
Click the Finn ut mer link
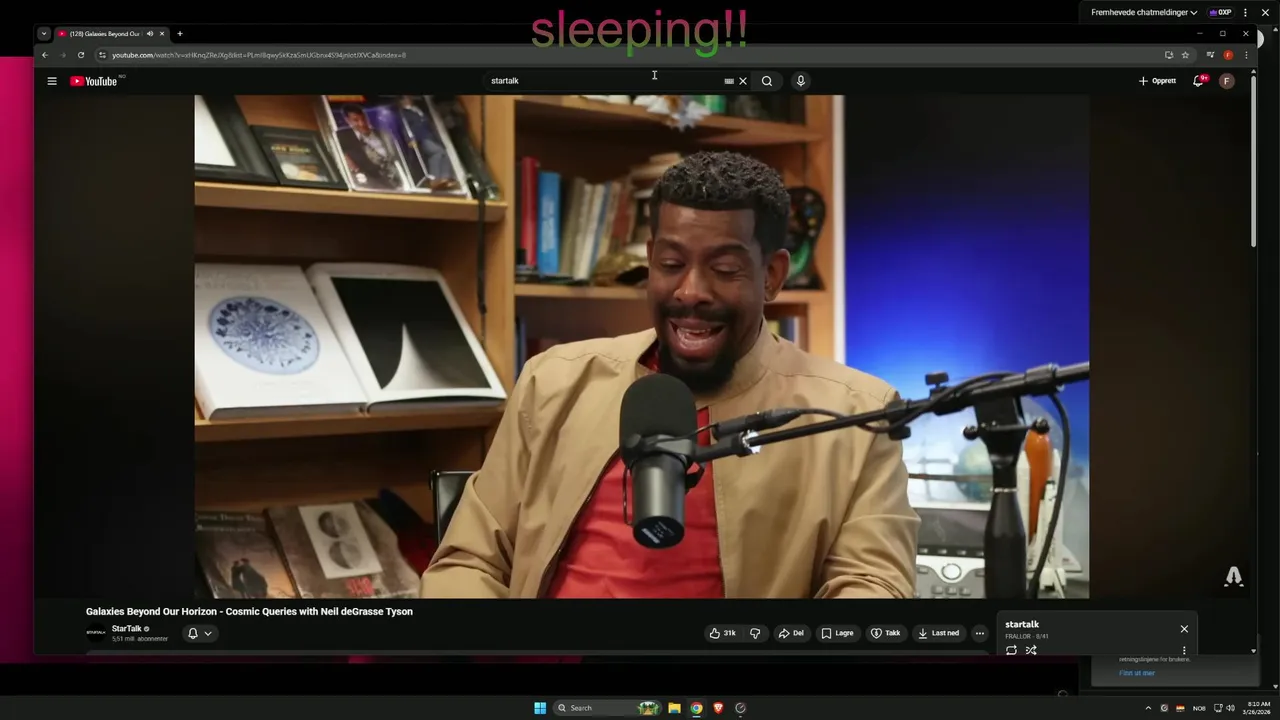1137,673
